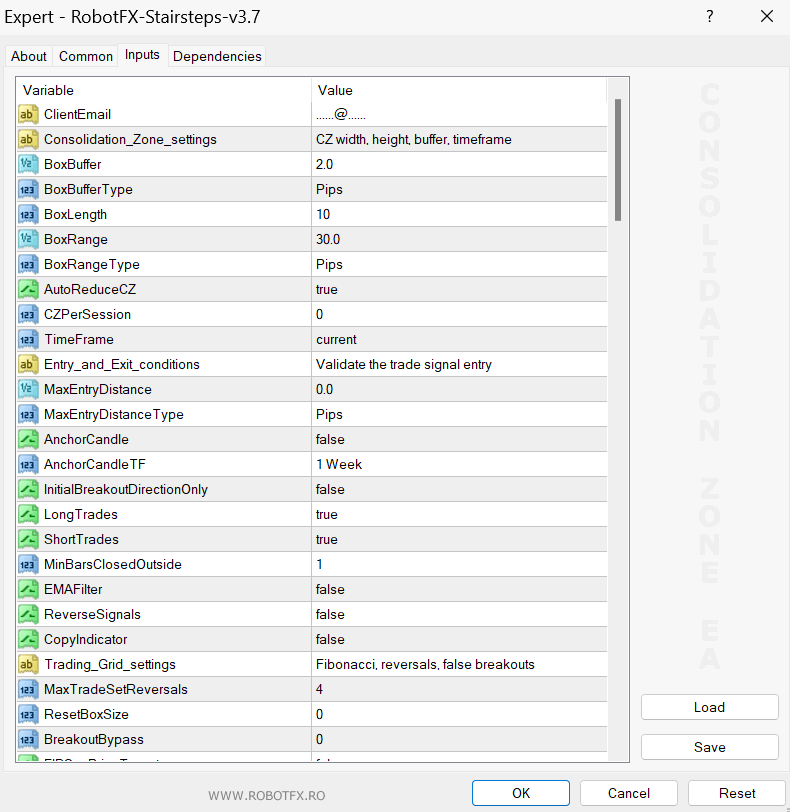This screenshot has height=812, width=790.
Task: Toggle the ReverseSignals value false
Action: click(459, 614)
